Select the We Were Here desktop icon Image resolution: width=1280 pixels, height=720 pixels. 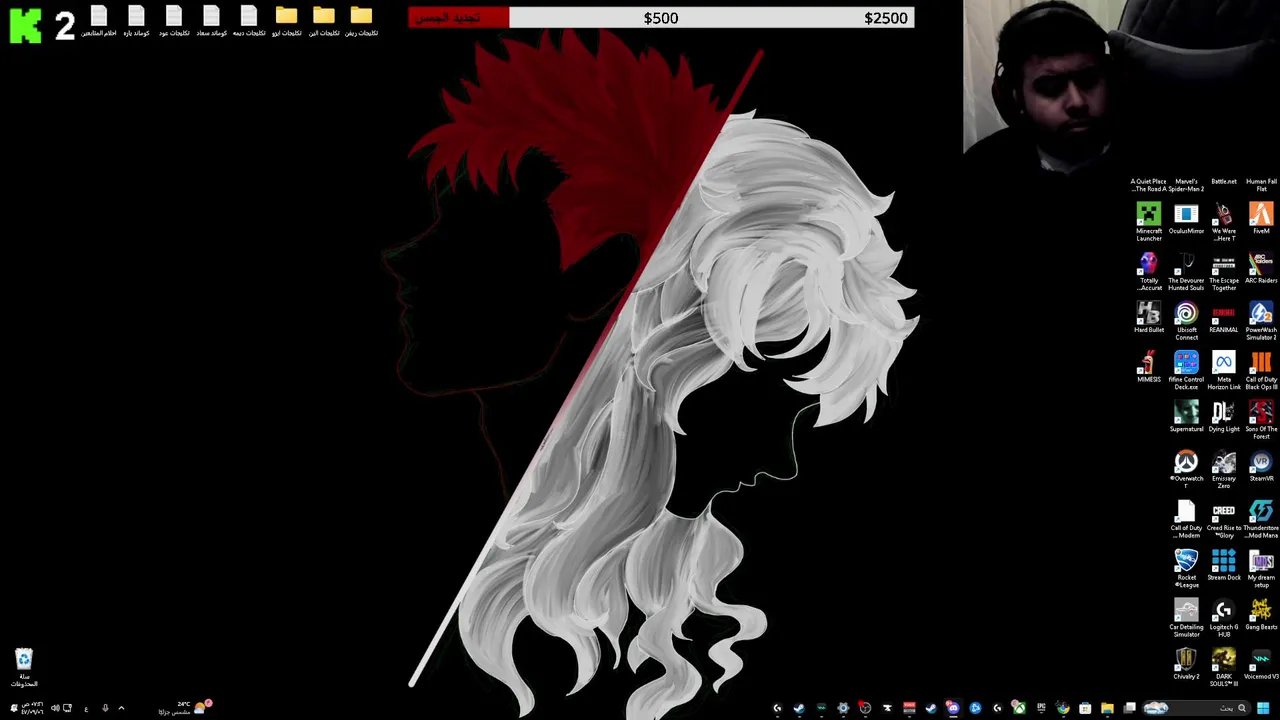[1223, 221]
